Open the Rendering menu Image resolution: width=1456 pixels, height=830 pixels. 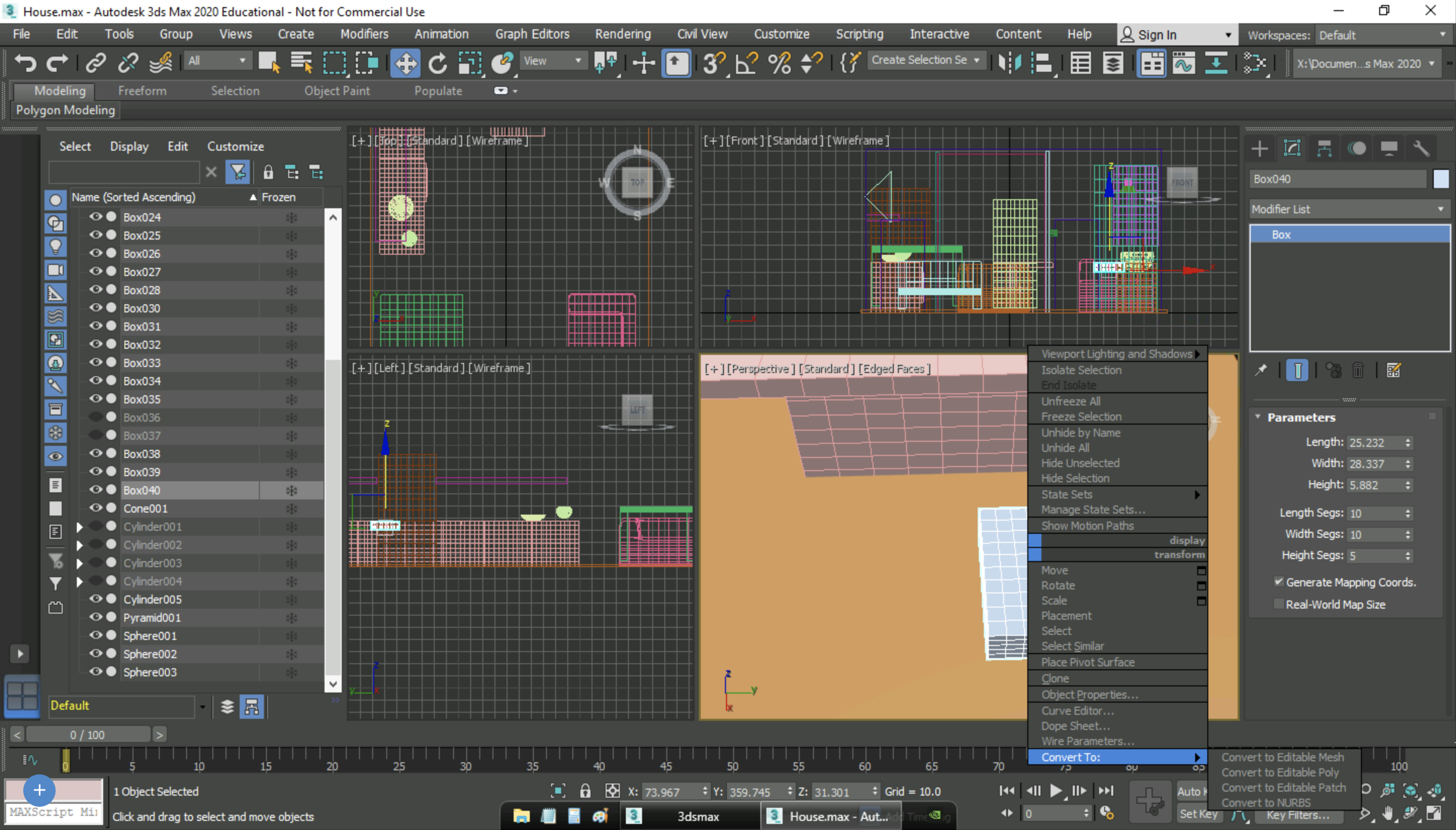coord(622,34)
